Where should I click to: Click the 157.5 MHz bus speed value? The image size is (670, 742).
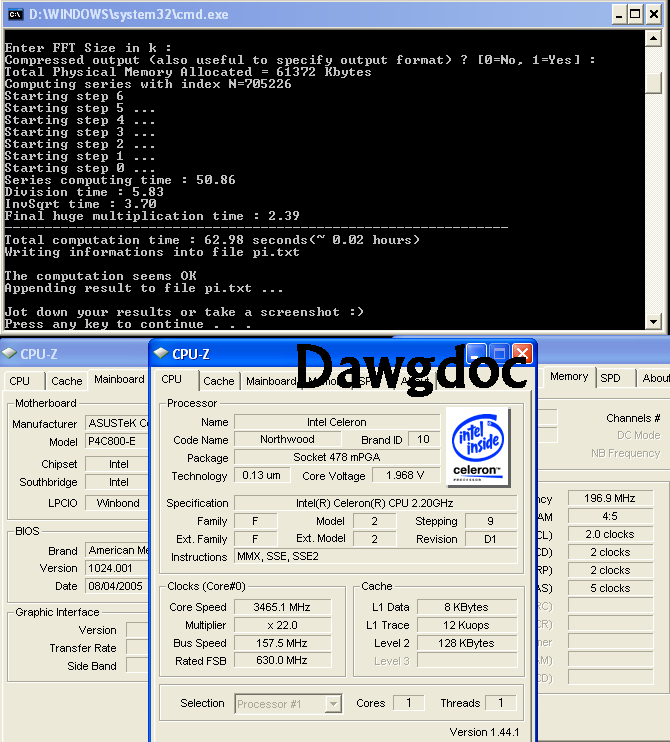coord(282,643)
